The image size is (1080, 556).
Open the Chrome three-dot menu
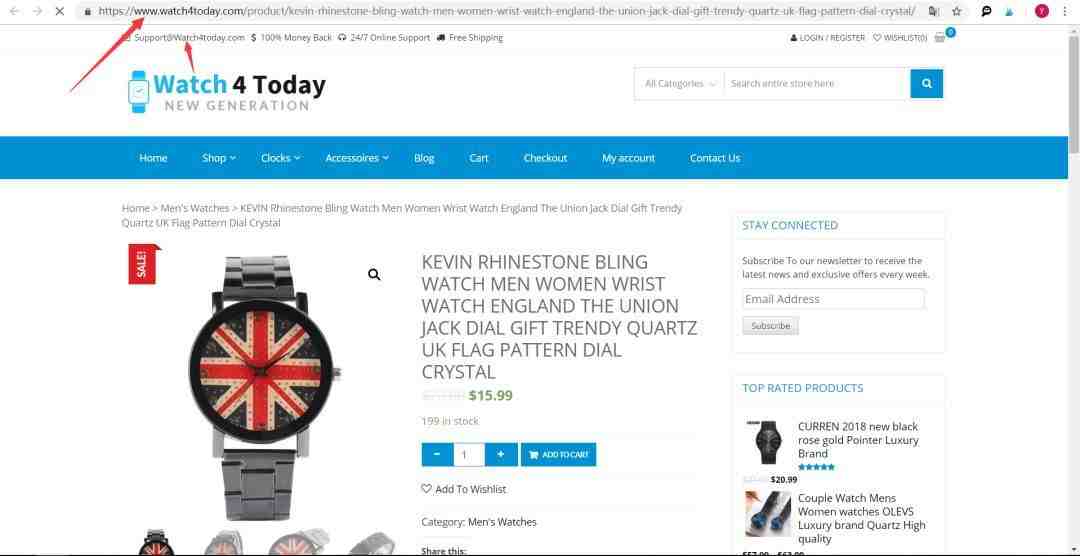click(1066, 12)
